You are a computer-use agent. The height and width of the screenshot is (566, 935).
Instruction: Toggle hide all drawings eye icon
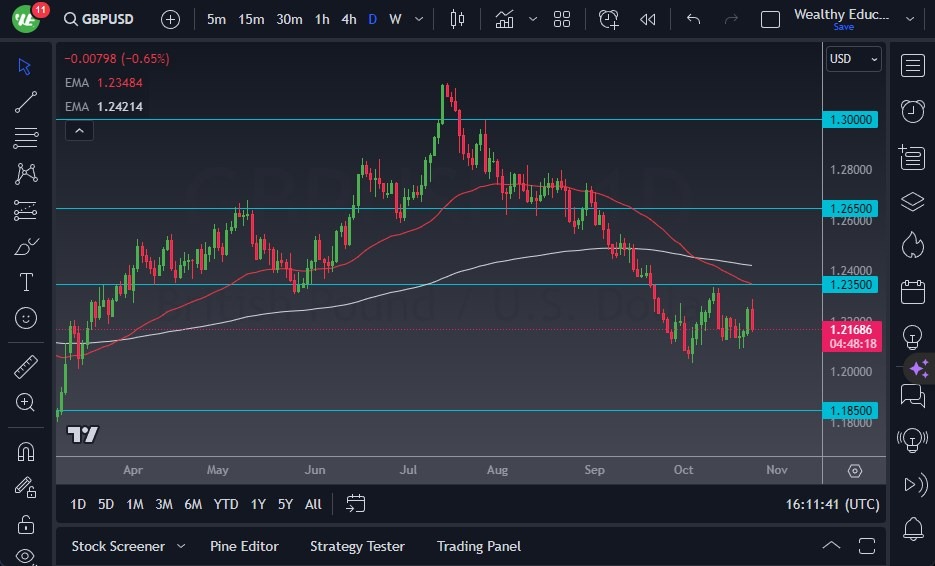tap(26, 556)
